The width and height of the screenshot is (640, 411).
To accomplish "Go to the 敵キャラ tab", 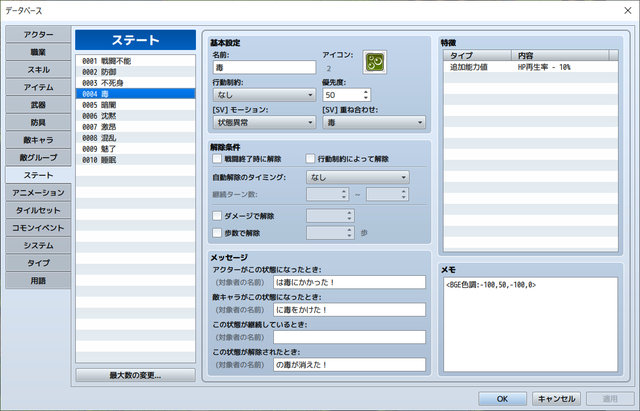I will (x=38, y=140).
